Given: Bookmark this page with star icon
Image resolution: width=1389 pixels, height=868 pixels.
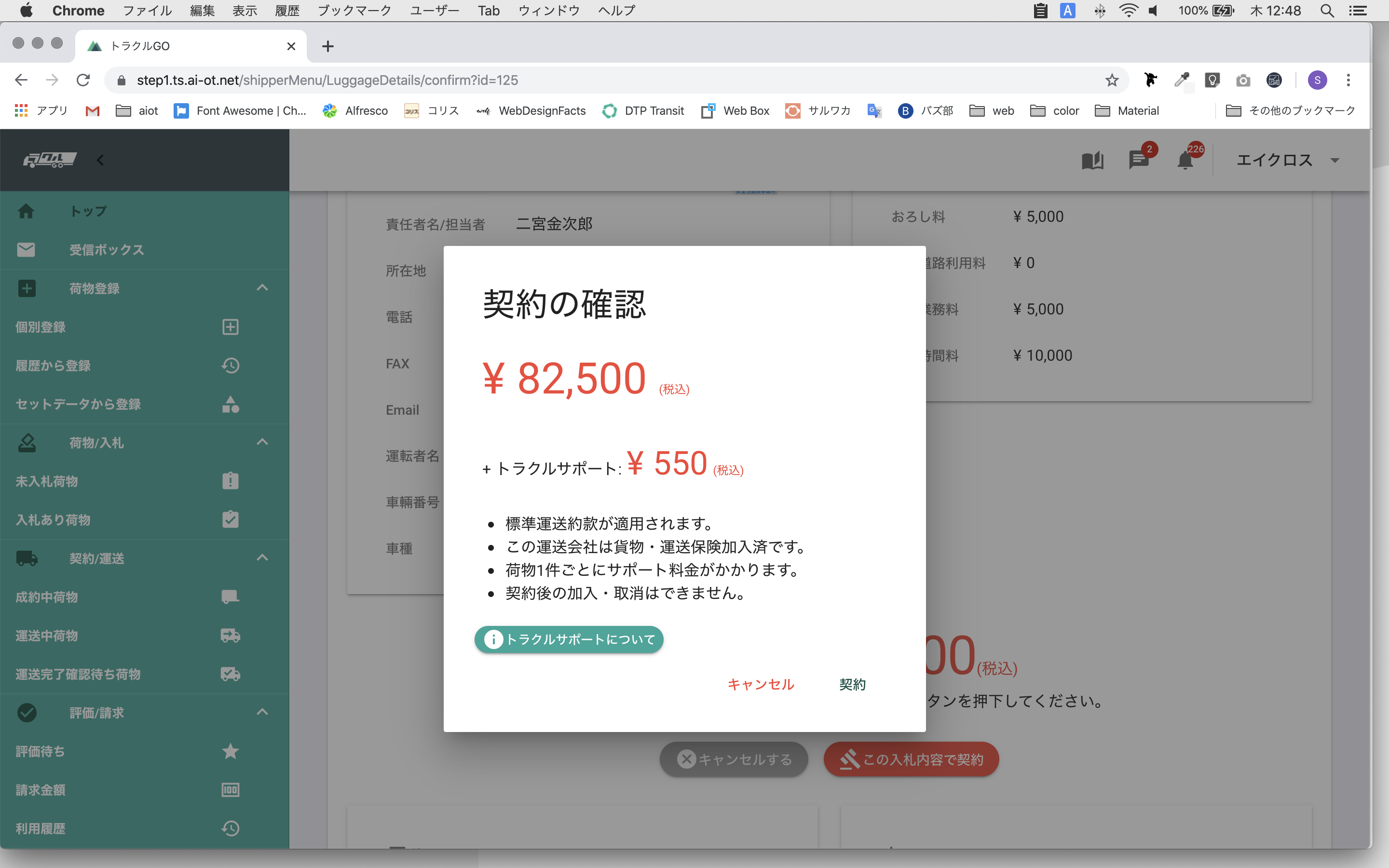Looking at the screenshot, I should (1112, 81).
